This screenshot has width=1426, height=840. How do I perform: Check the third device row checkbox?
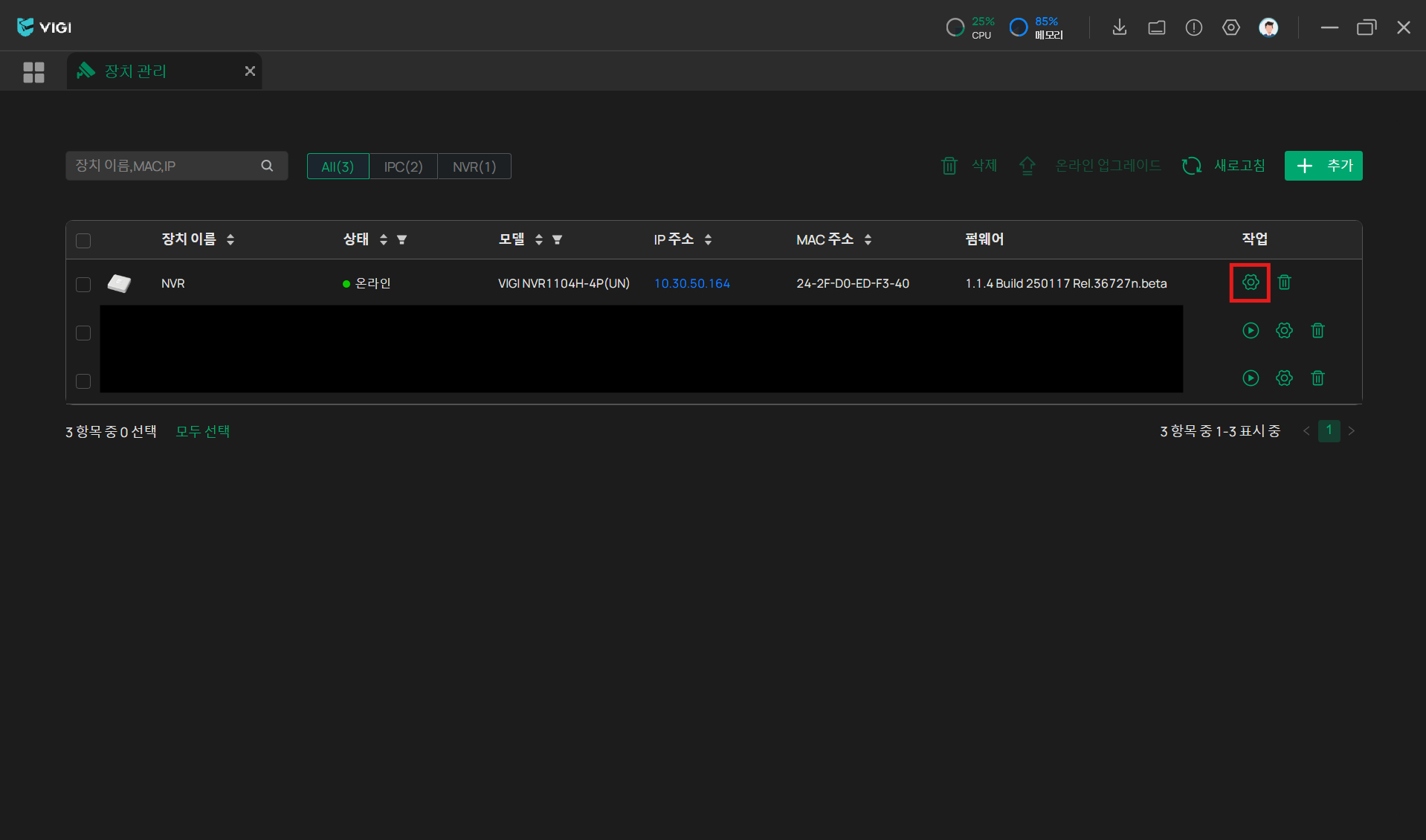point(83,381)
